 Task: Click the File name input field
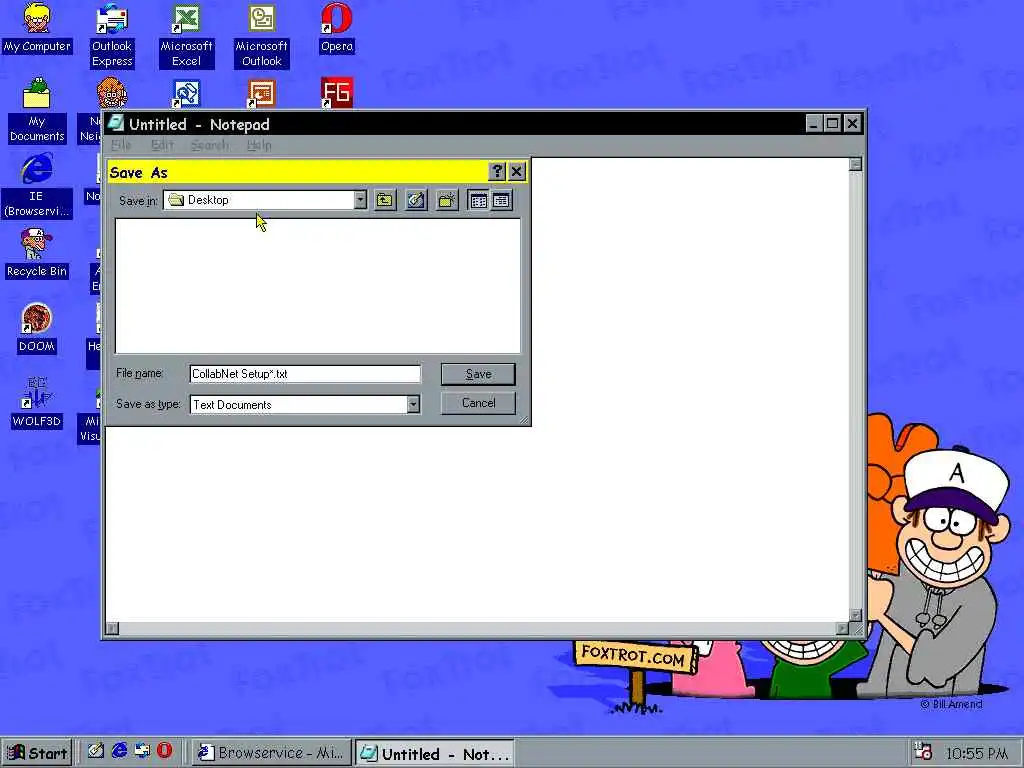click(305, 374)
